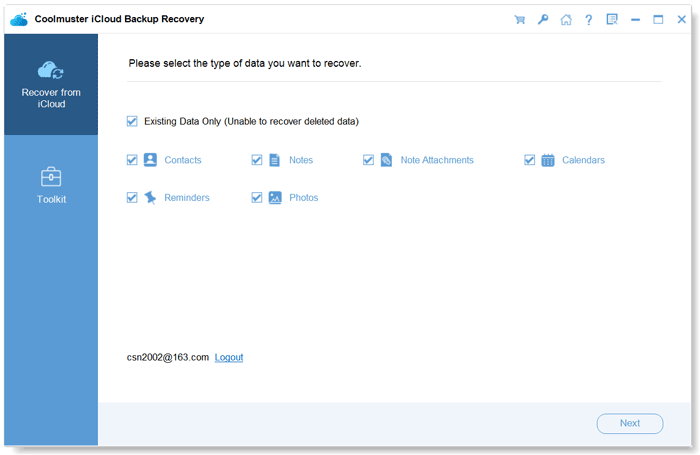Click the Logout link

click(x=228, y=357)
